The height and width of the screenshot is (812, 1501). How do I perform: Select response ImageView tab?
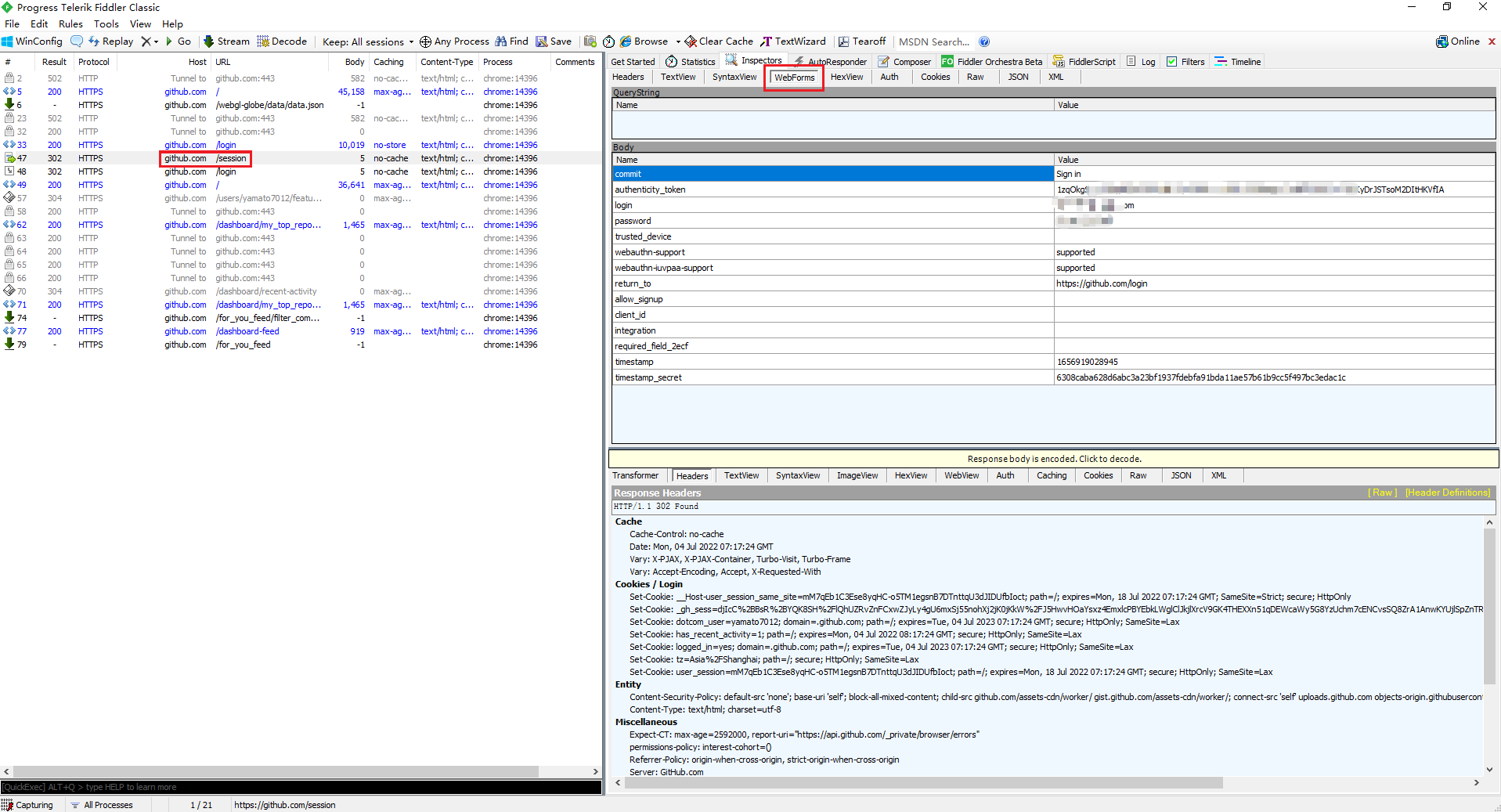pos(857,475)
